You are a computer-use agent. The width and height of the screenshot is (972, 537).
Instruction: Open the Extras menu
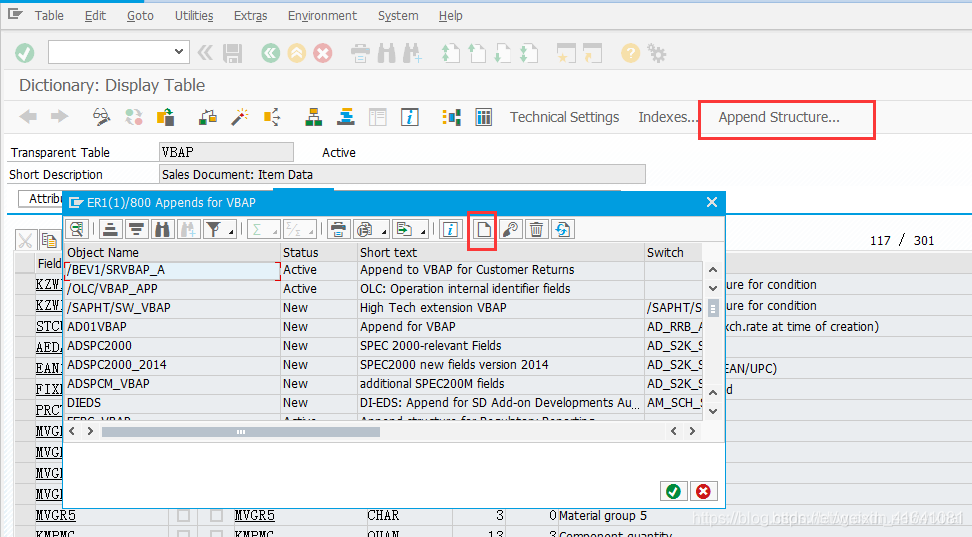point(250,16)
